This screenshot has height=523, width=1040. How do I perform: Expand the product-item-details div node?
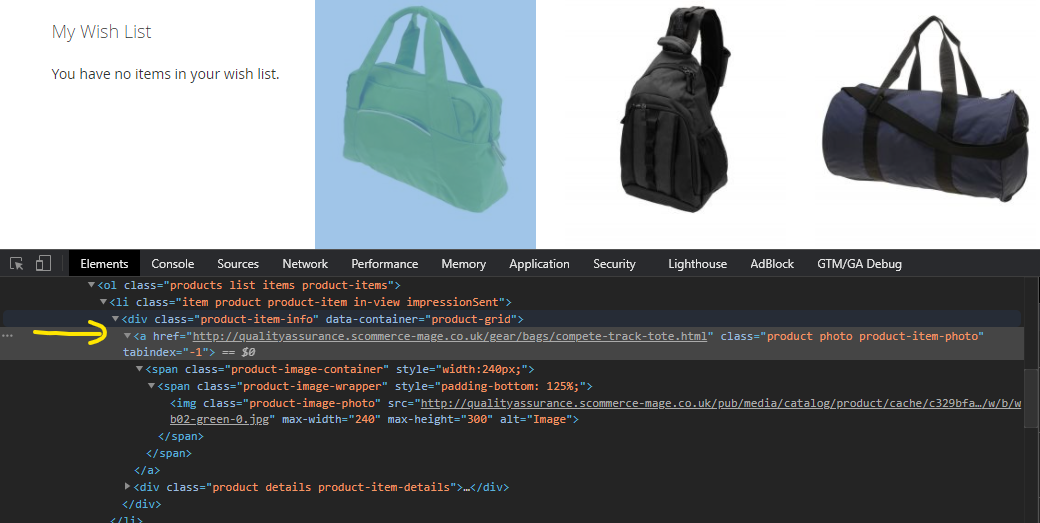click(128, 487)
